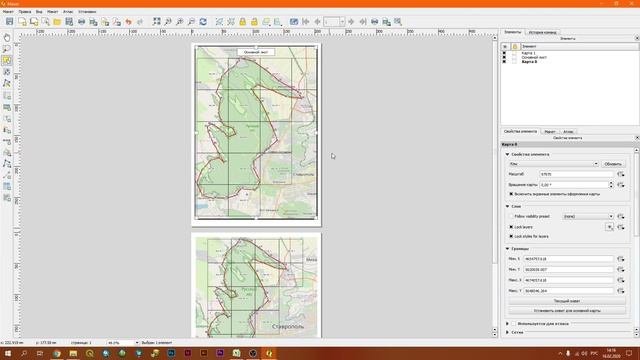
Task: Open Windows taskbar search
Action: (x=24, y=353)
